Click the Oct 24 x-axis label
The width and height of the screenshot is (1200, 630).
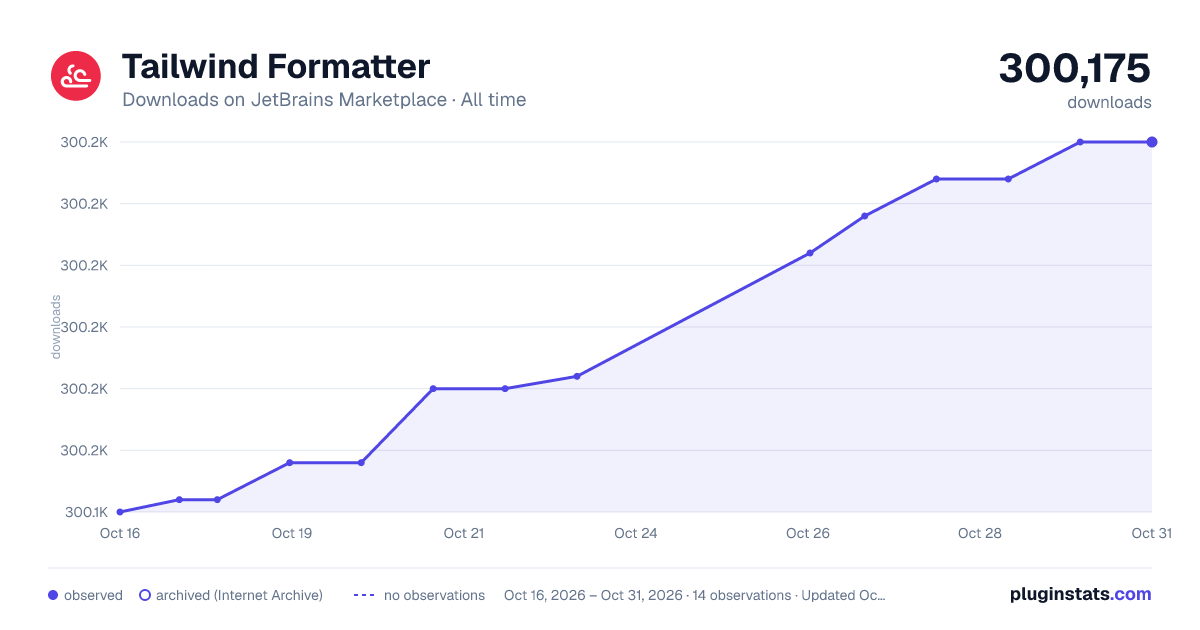636,533
